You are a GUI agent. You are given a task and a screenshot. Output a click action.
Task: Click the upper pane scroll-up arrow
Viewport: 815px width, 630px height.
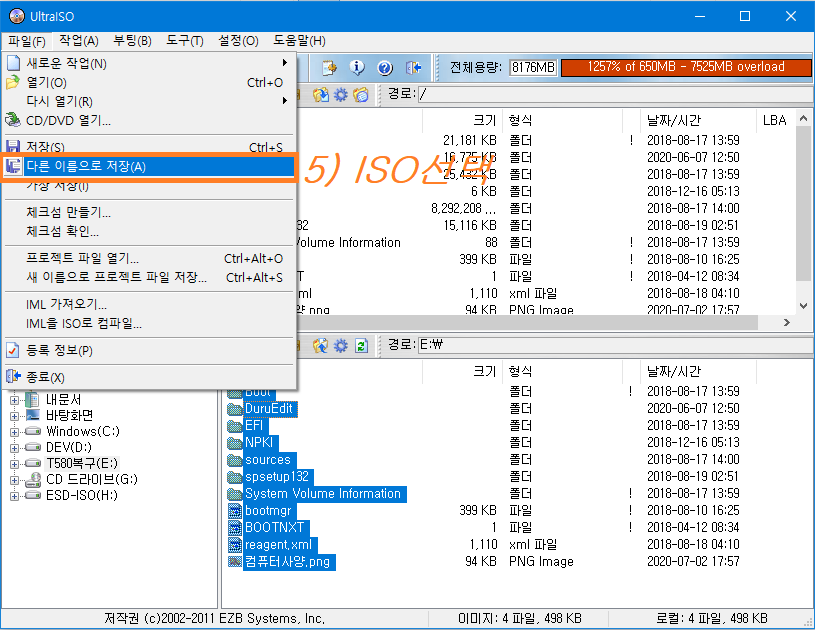coord(803,118)
